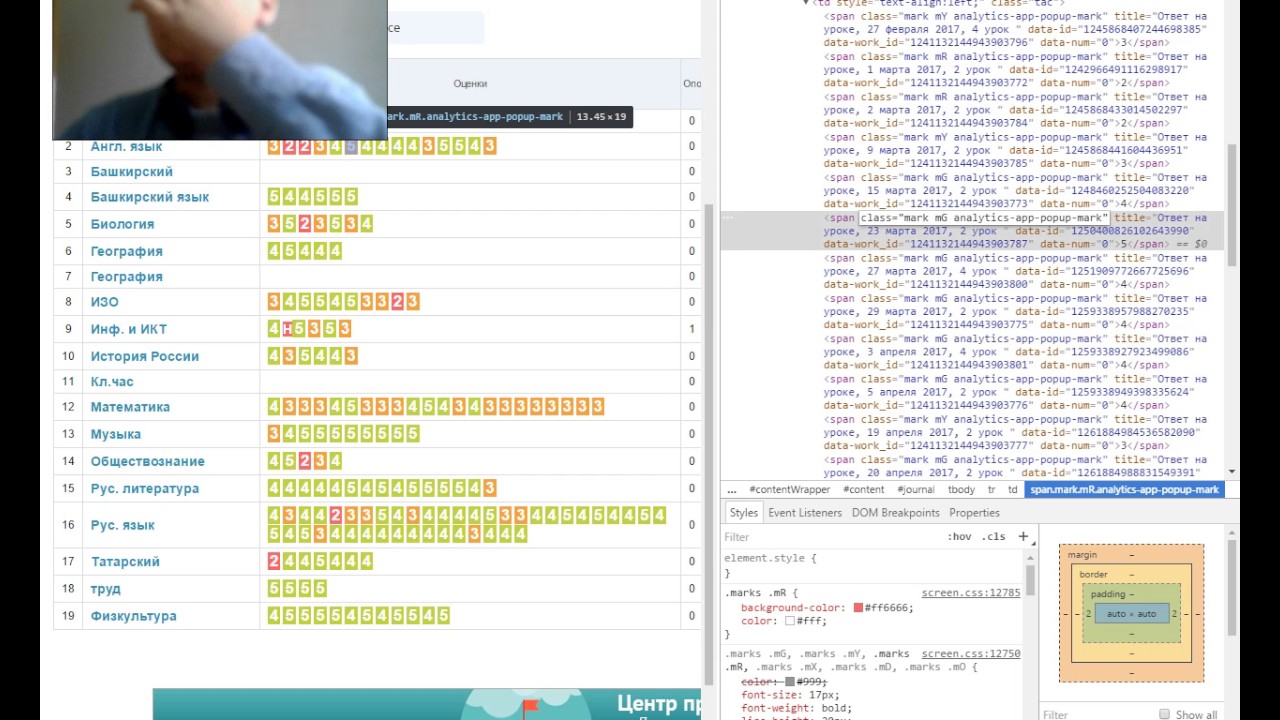Screen dimensions: 1280x720
Task: Select the span node for 29 марта 2017
Action: (x=1015, y=311)
